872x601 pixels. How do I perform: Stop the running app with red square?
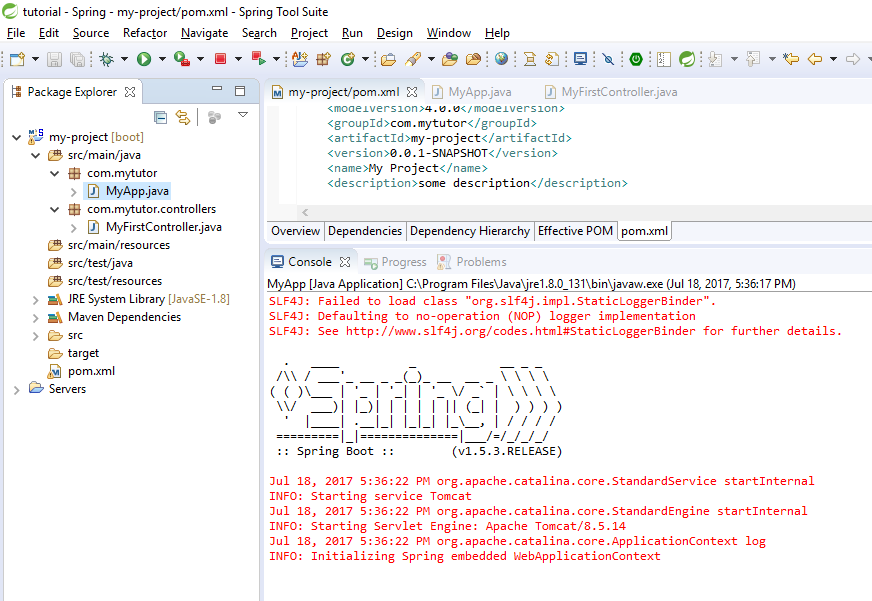pyautogui.click(x=220, y=58)
